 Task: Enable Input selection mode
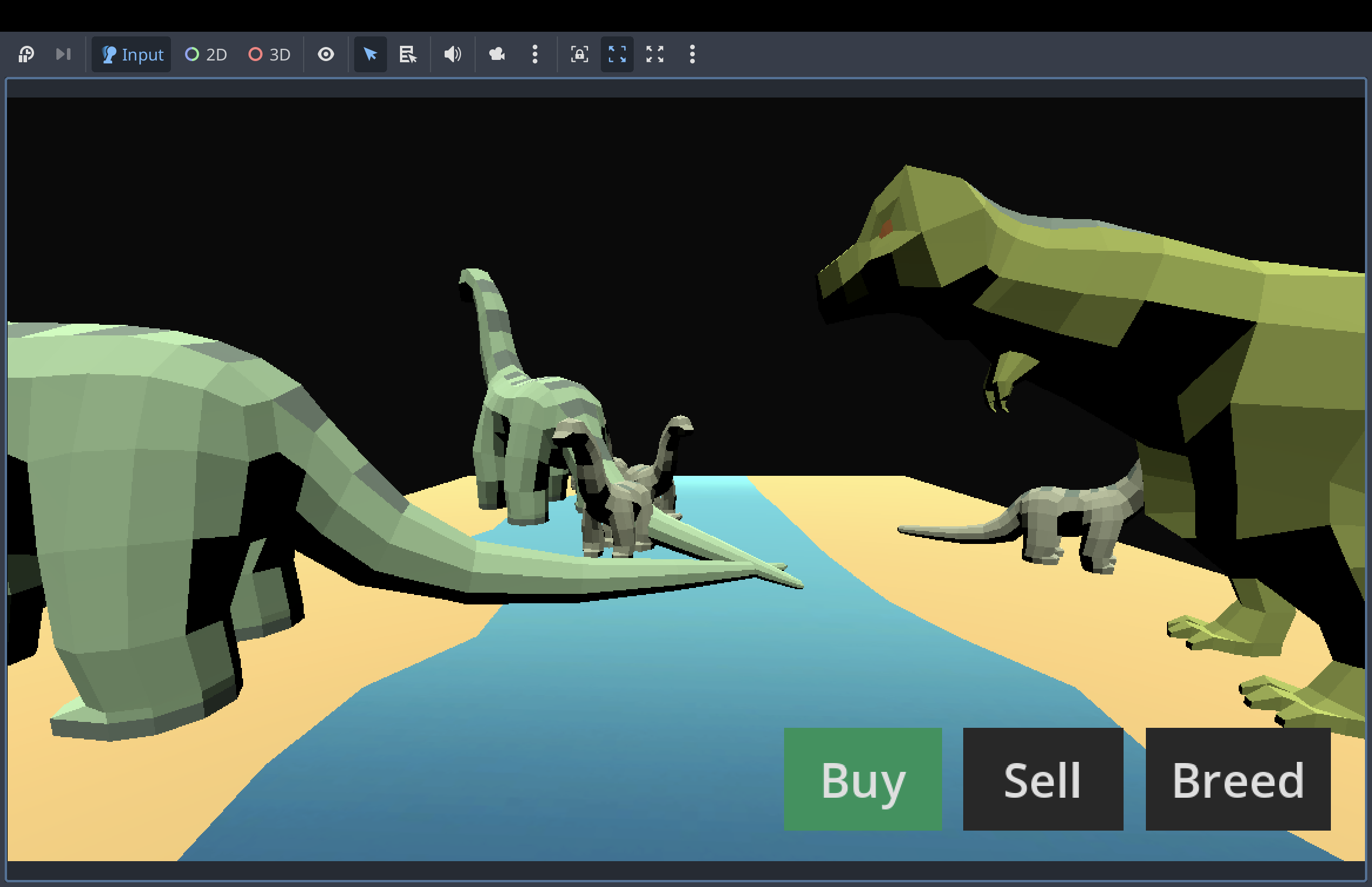pos(132,55)
